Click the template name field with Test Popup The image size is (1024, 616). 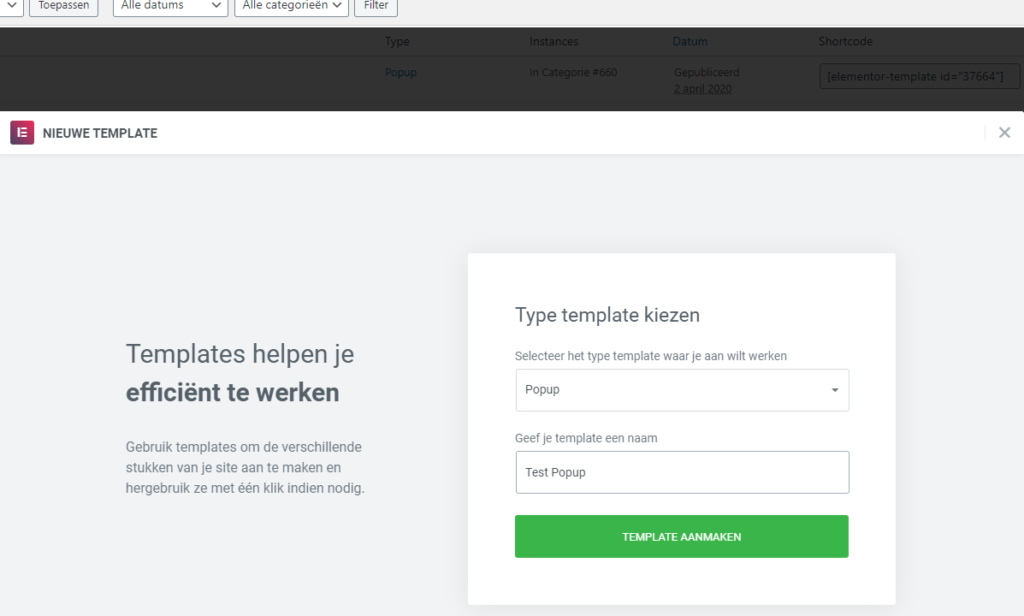682,472
